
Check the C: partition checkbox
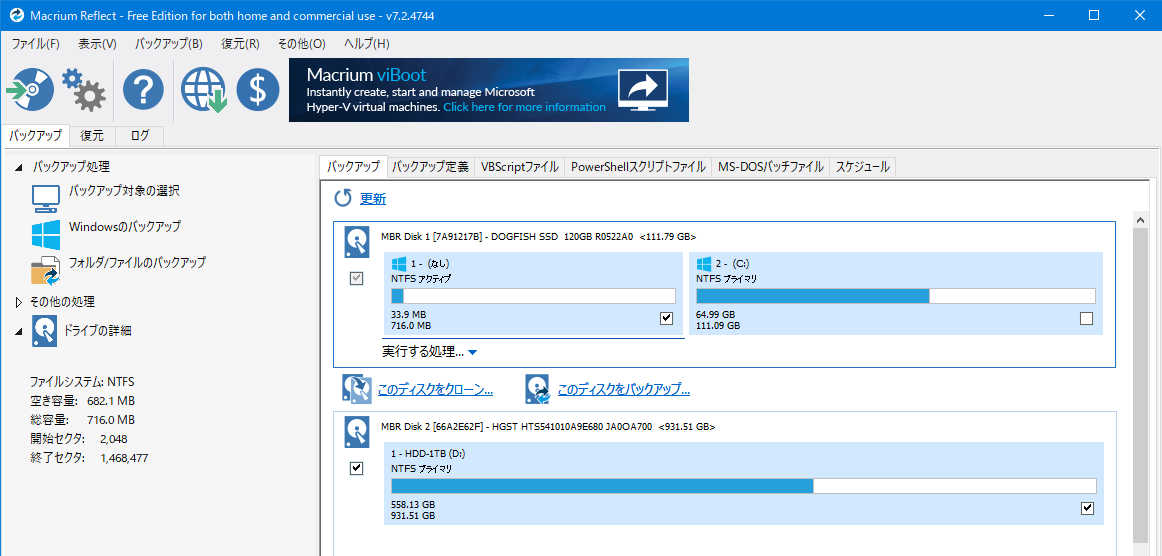click(x=1086, y=318)
